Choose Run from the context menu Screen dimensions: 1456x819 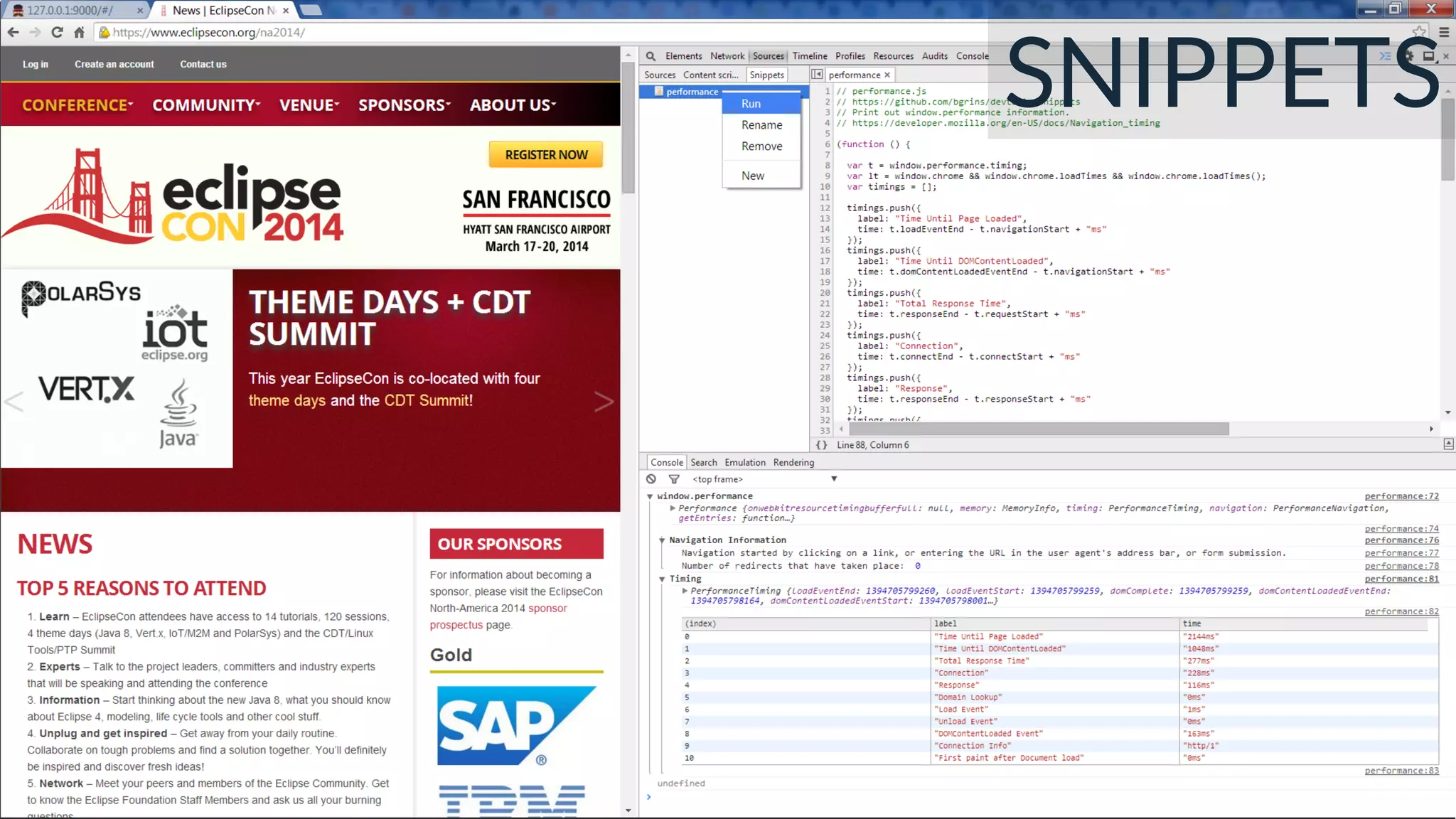pyautogui.click(x=751, y=104)
